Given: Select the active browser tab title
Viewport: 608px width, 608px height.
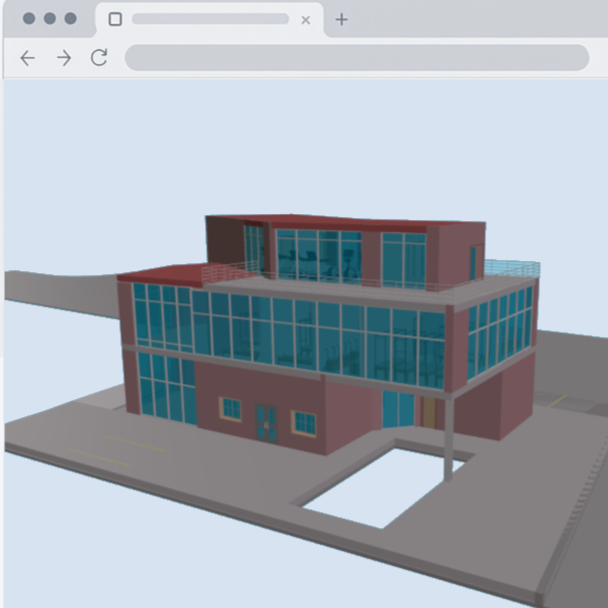Looking at the screenshot, I should (210, 19).
